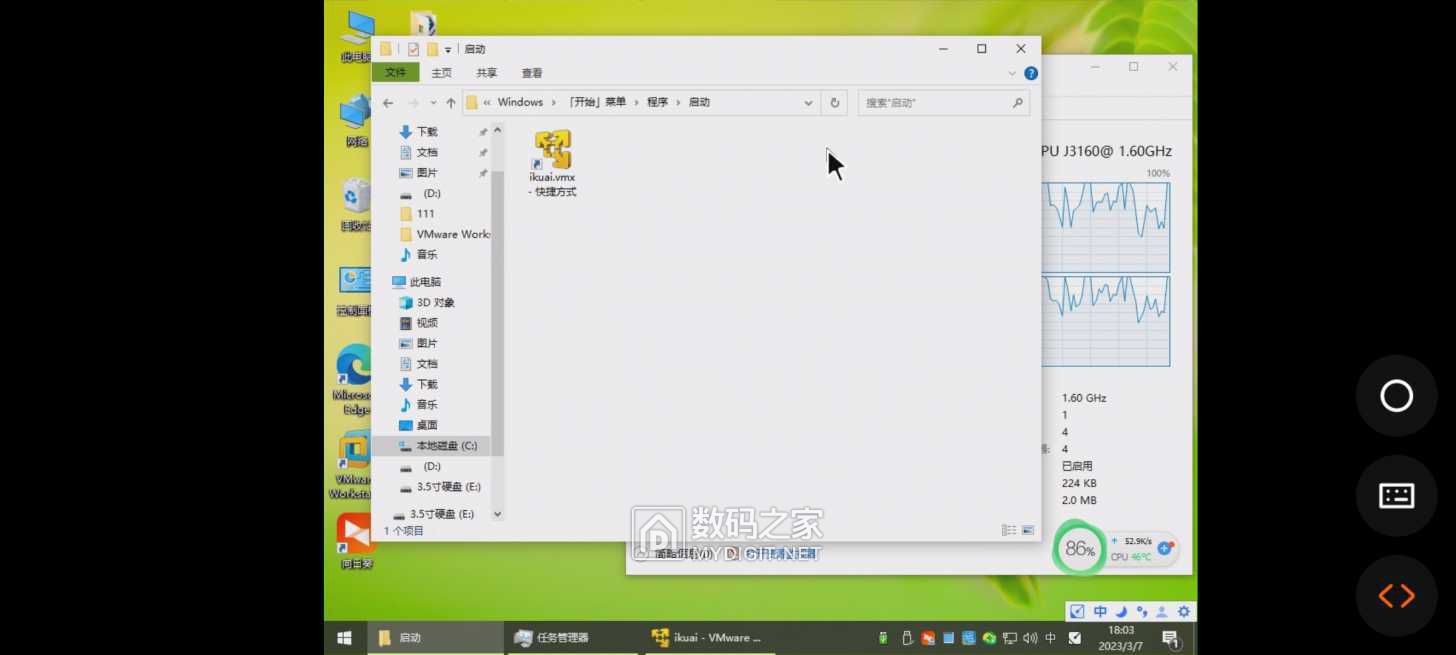Click Windows in address breadcrumb
The width and height of the screenshot is (1456, 655).
(520, 102)
